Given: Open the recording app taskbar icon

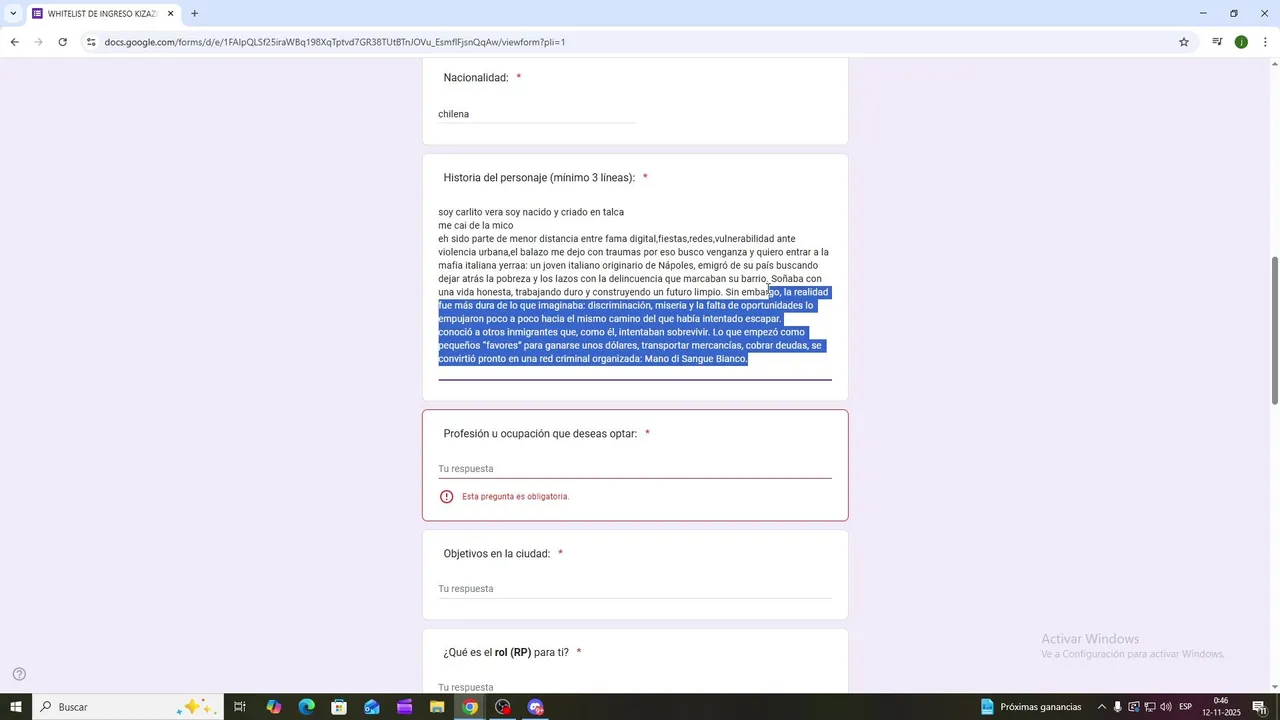Looking at the screenshot, I should (503, 707).
